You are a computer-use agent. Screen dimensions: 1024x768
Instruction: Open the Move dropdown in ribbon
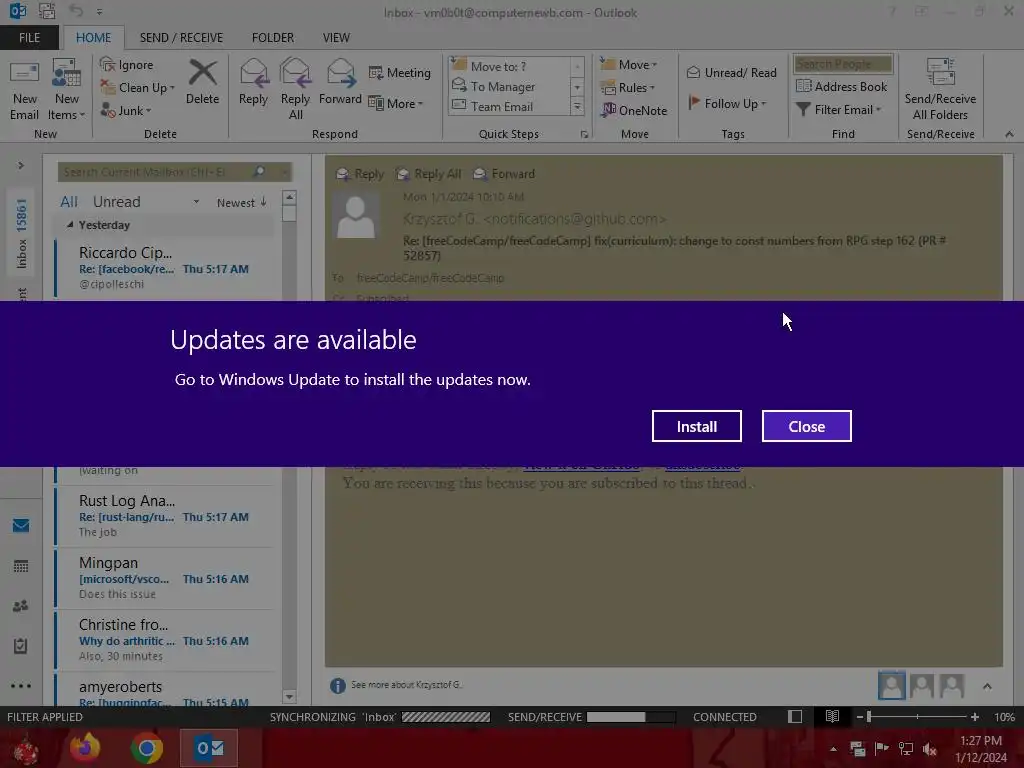(x=628, y=65)
